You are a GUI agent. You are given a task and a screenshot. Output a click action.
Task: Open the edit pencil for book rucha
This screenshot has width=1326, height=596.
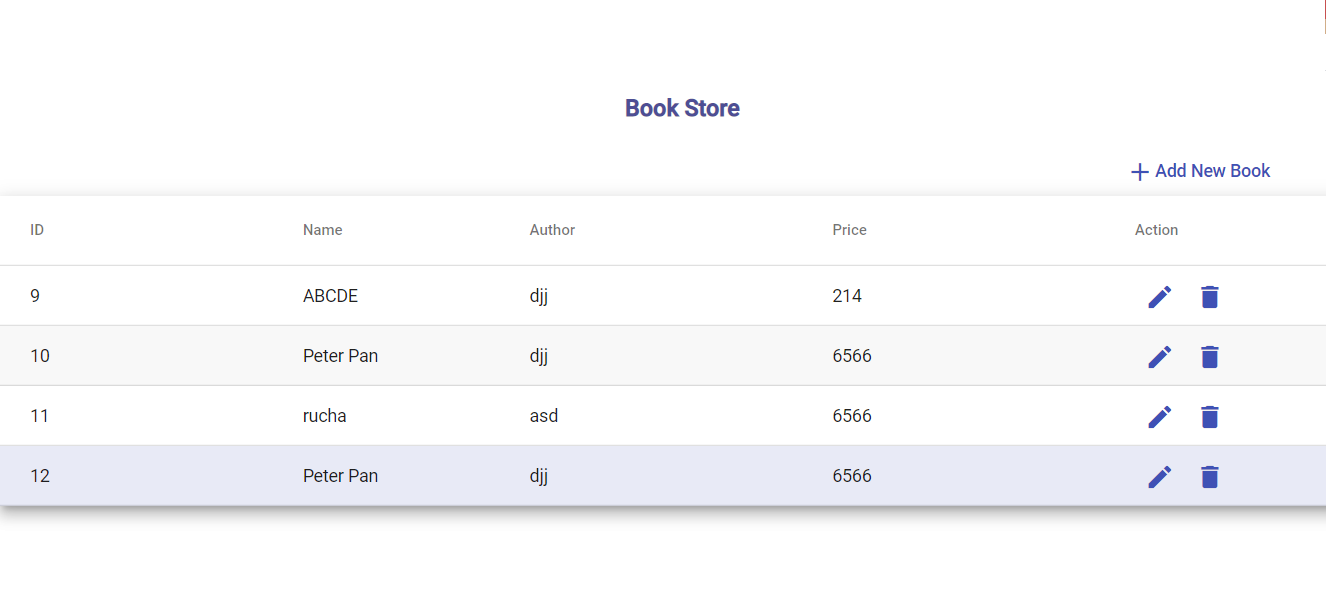(1160, 416)
